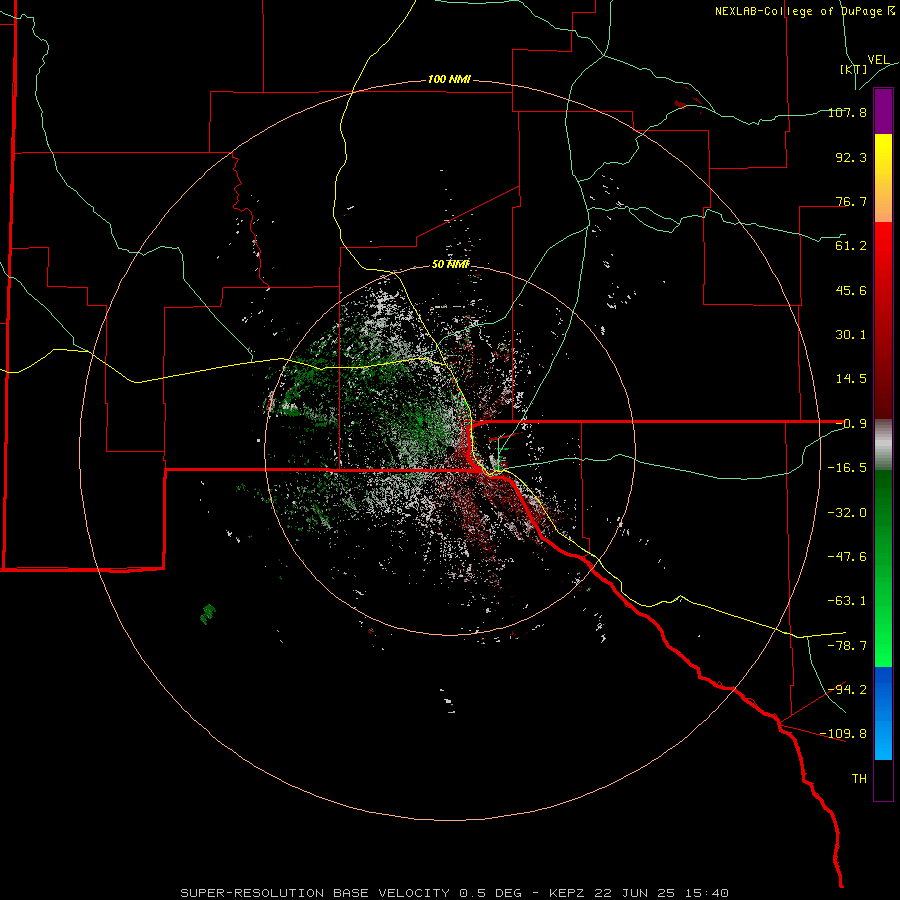Image resolution: width=900 pixels, height=900 pixels.
Task: Click the TH legend label
Action: coord(859,779)
